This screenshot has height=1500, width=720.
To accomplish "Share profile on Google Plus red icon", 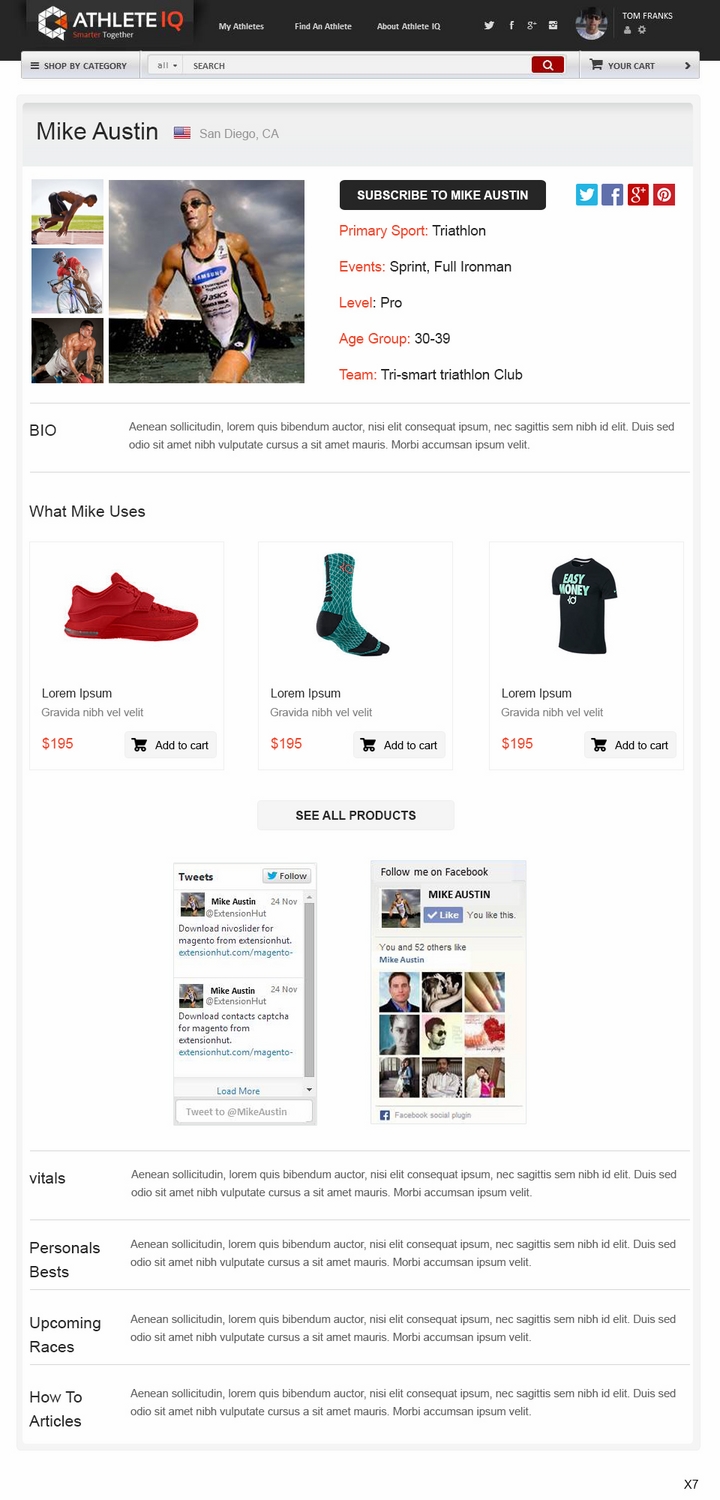I will [638, 195].
